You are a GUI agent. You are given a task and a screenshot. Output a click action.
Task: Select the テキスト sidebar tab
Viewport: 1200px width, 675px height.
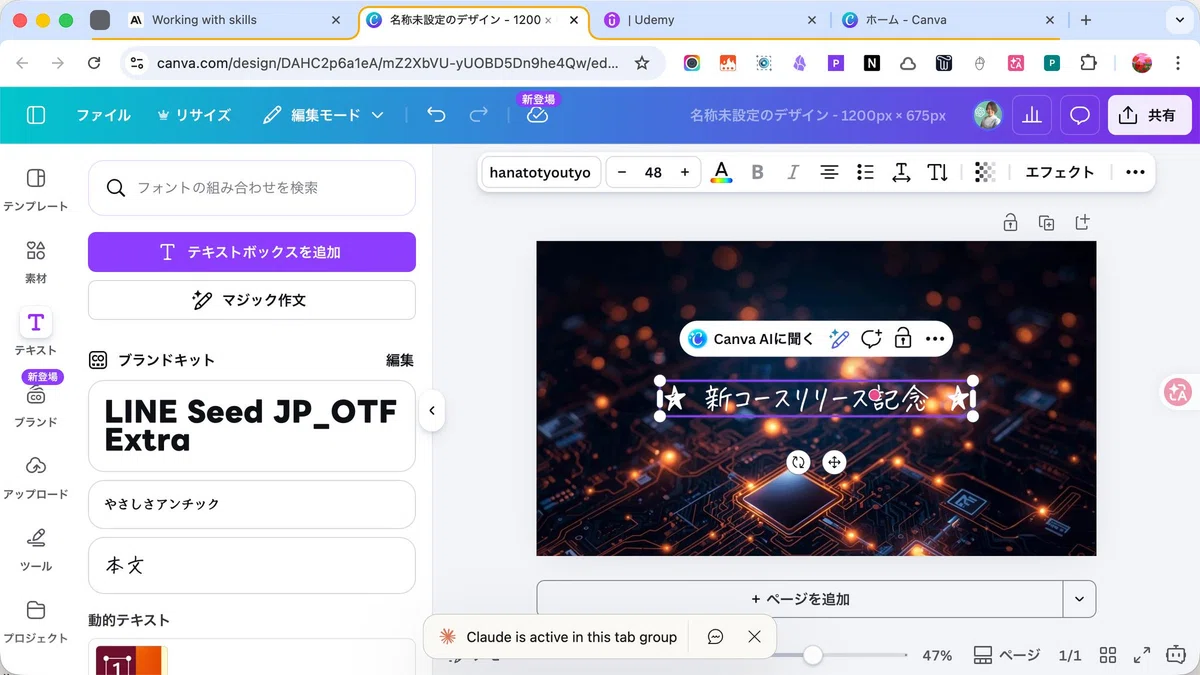click(36, 333)
